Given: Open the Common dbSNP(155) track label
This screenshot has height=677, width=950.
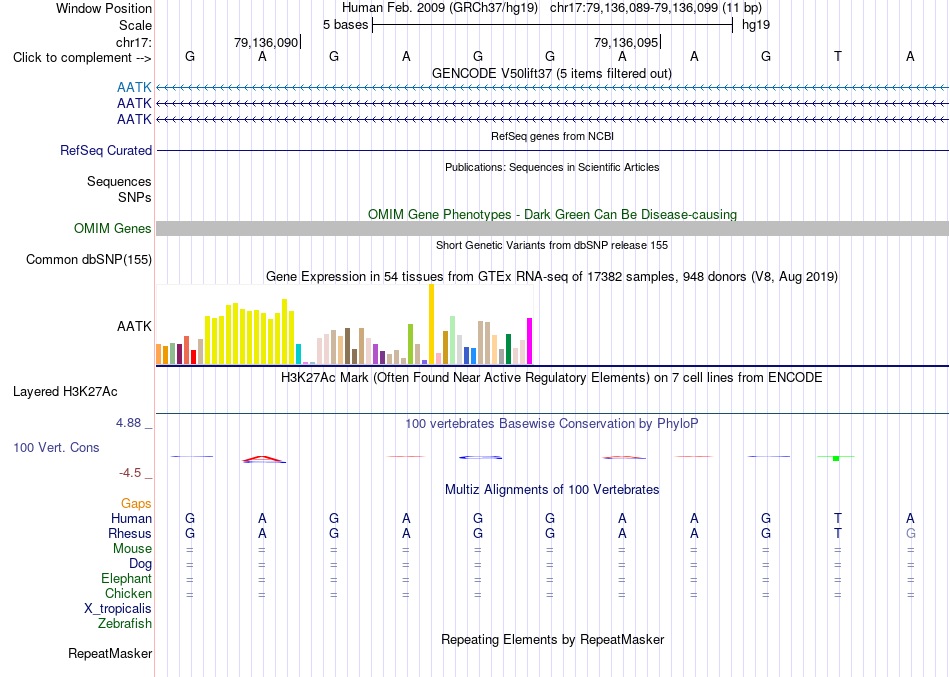Looking at the screenshot, I should tap(89, 259).
